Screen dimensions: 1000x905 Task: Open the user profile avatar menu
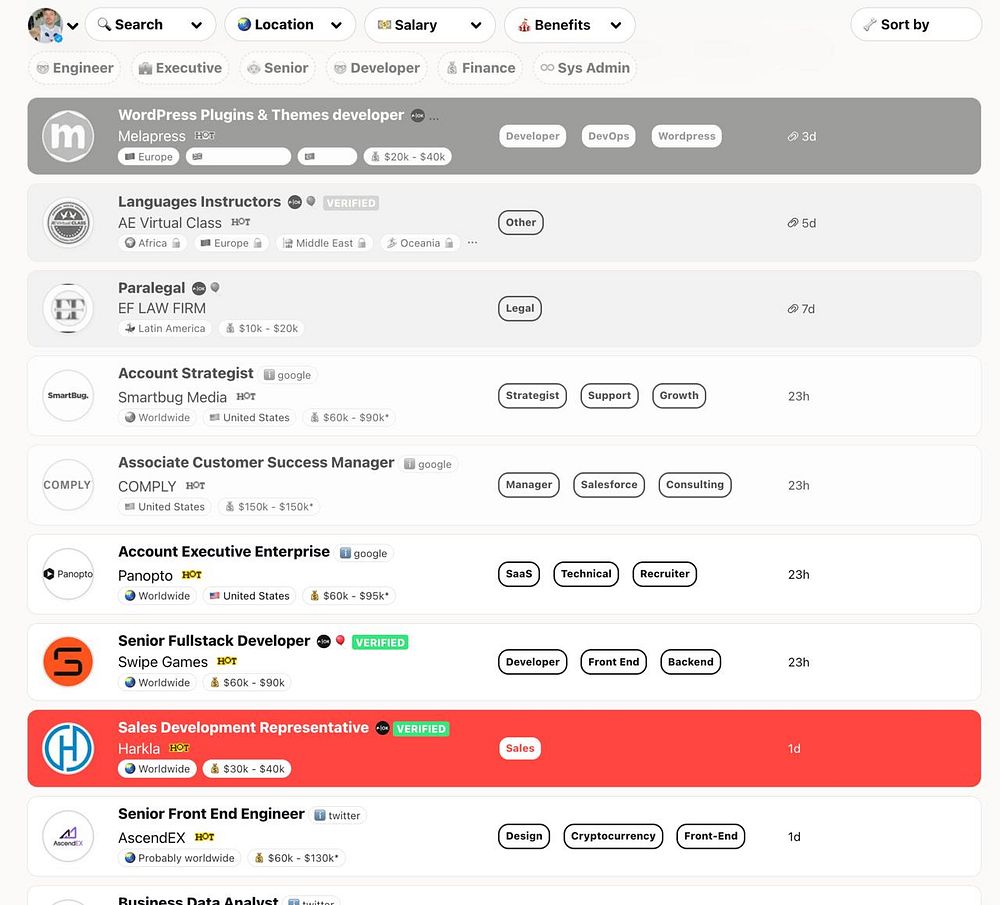45,25
